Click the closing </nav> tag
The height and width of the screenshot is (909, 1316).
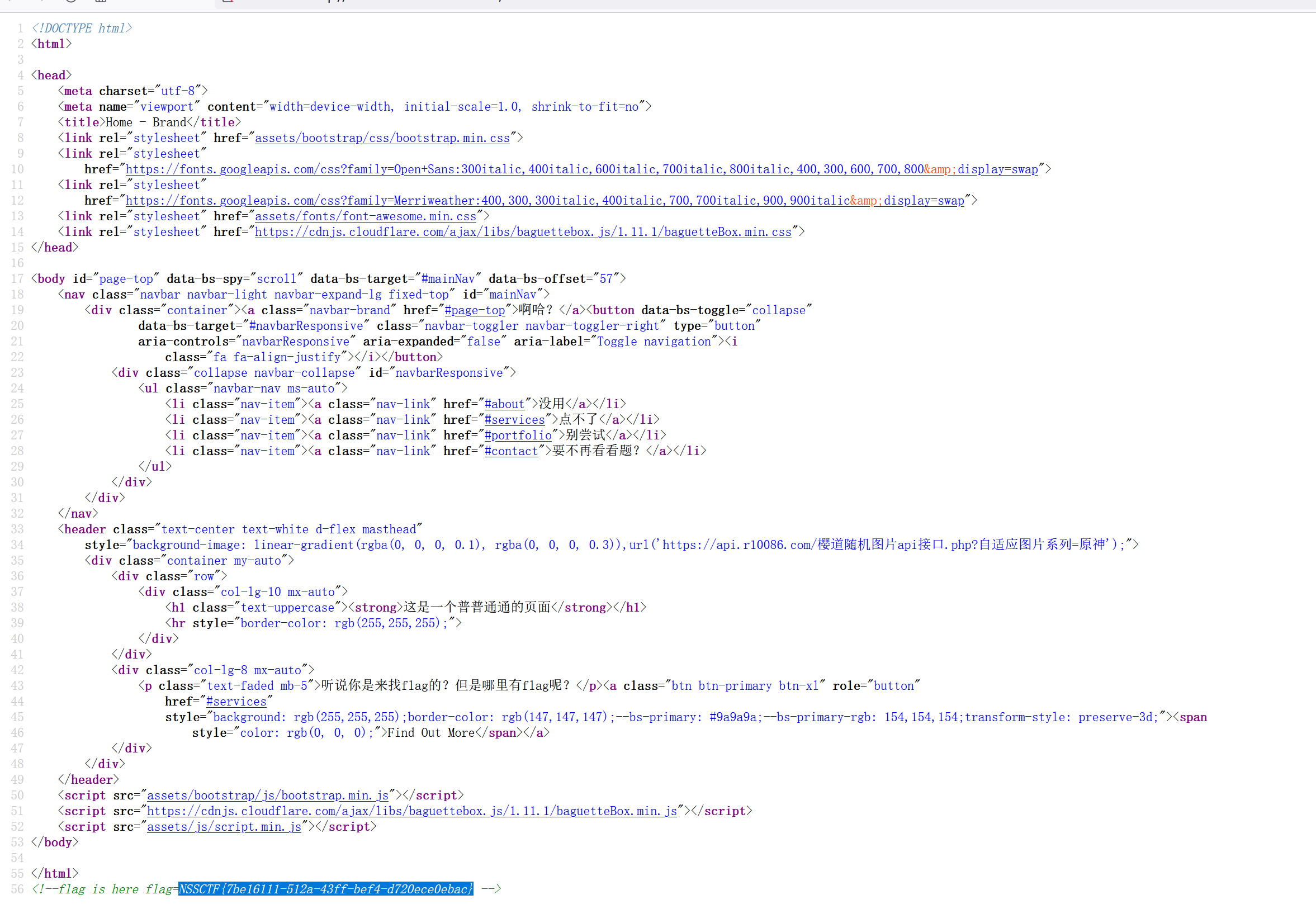pos(78,514)
